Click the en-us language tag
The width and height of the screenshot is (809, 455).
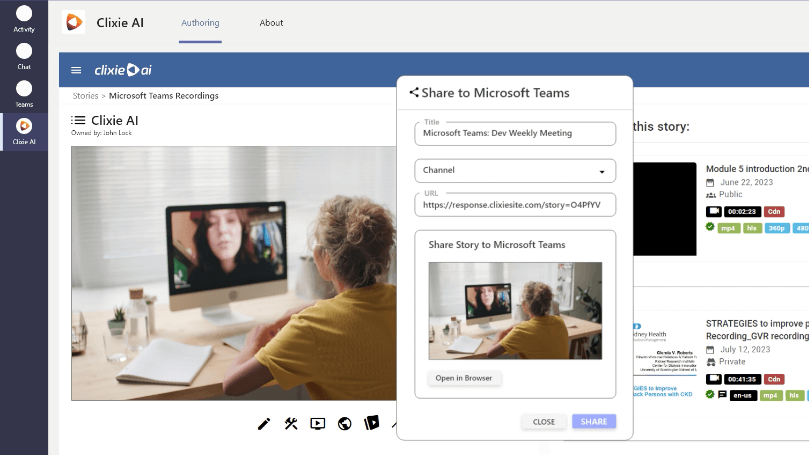(x=743, y=396)
